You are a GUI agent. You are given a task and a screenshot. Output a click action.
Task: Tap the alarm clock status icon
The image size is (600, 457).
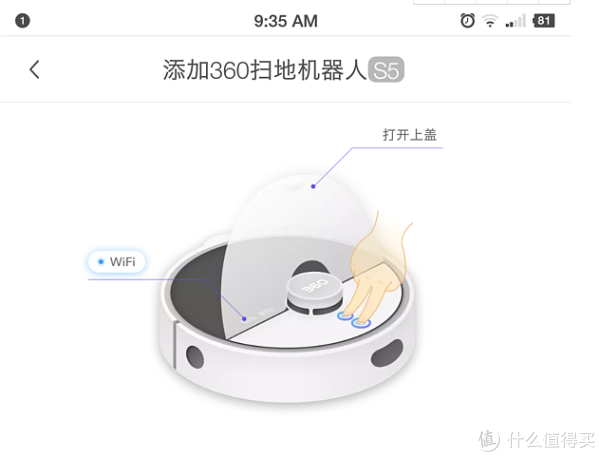click(x=467, y=20)
